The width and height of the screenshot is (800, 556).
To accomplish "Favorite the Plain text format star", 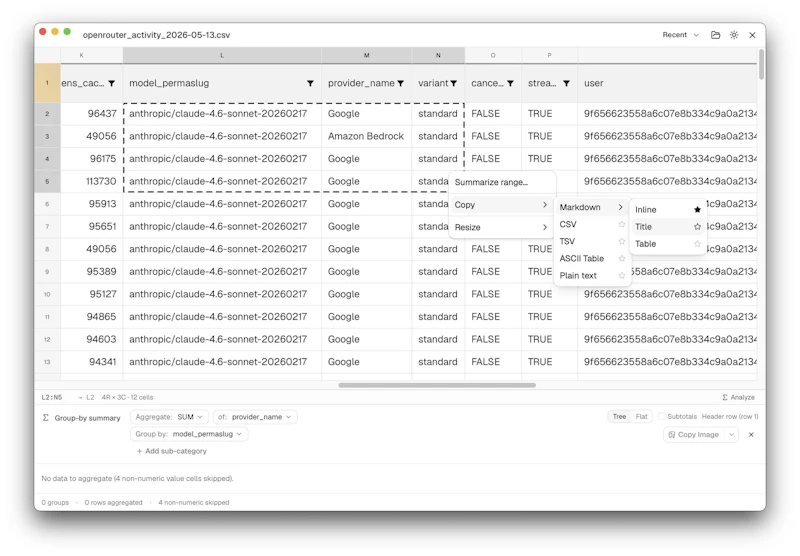I will click(621, 275).
